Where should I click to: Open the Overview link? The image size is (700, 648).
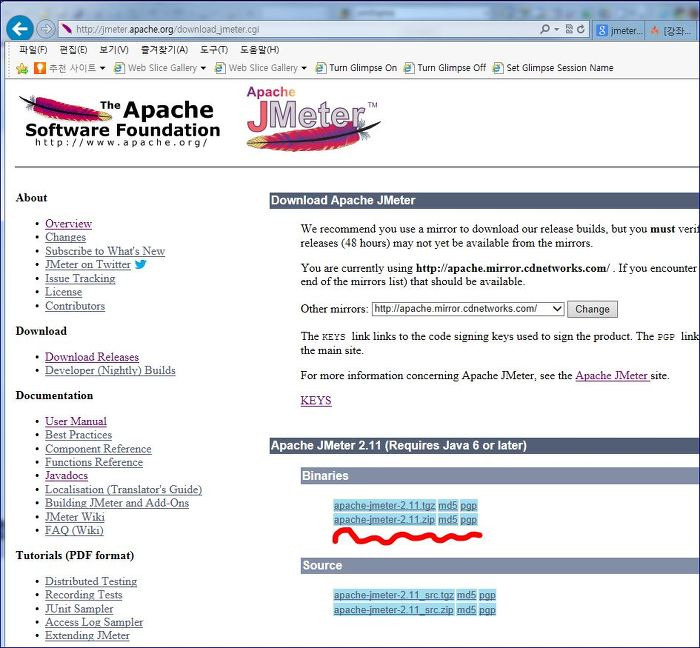tap(68, 224)
